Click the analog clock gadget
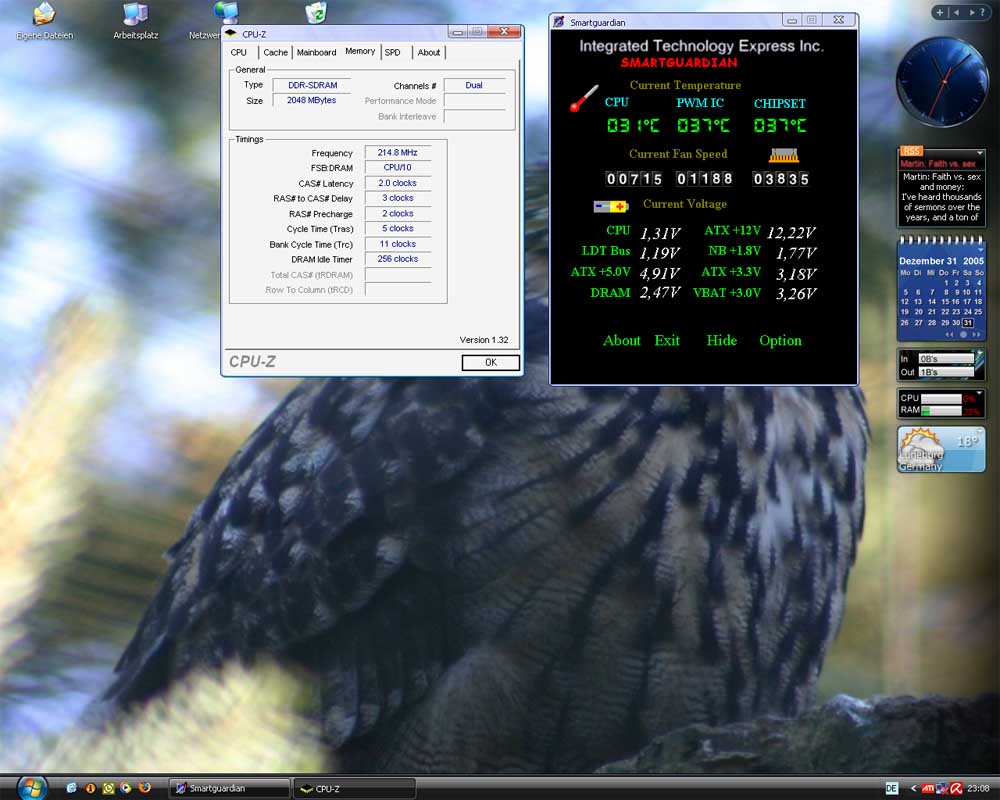The height and width of the screenshot is (800, 1000). click(x=941, y=81)
